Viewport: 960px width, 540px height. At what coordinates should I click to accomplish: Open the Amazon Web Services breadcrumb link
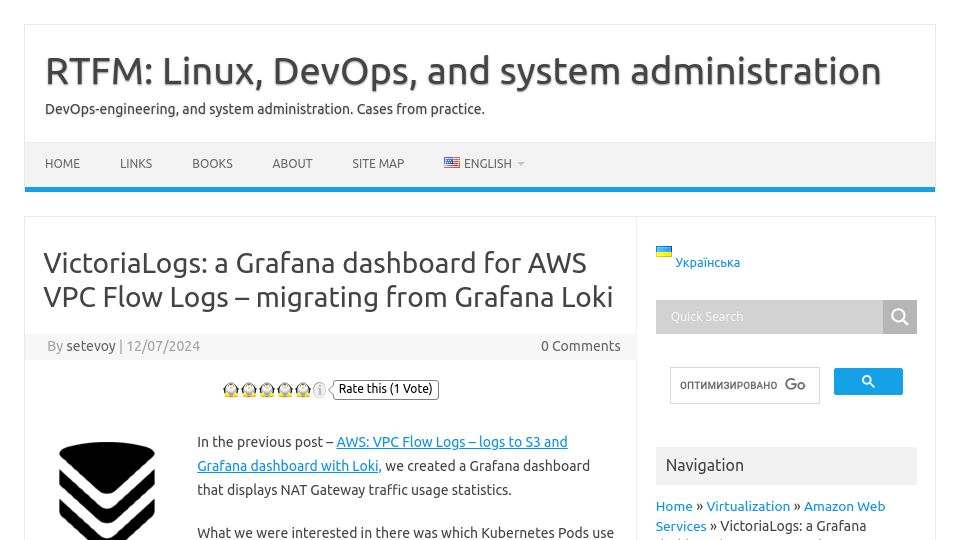(770, 516)
